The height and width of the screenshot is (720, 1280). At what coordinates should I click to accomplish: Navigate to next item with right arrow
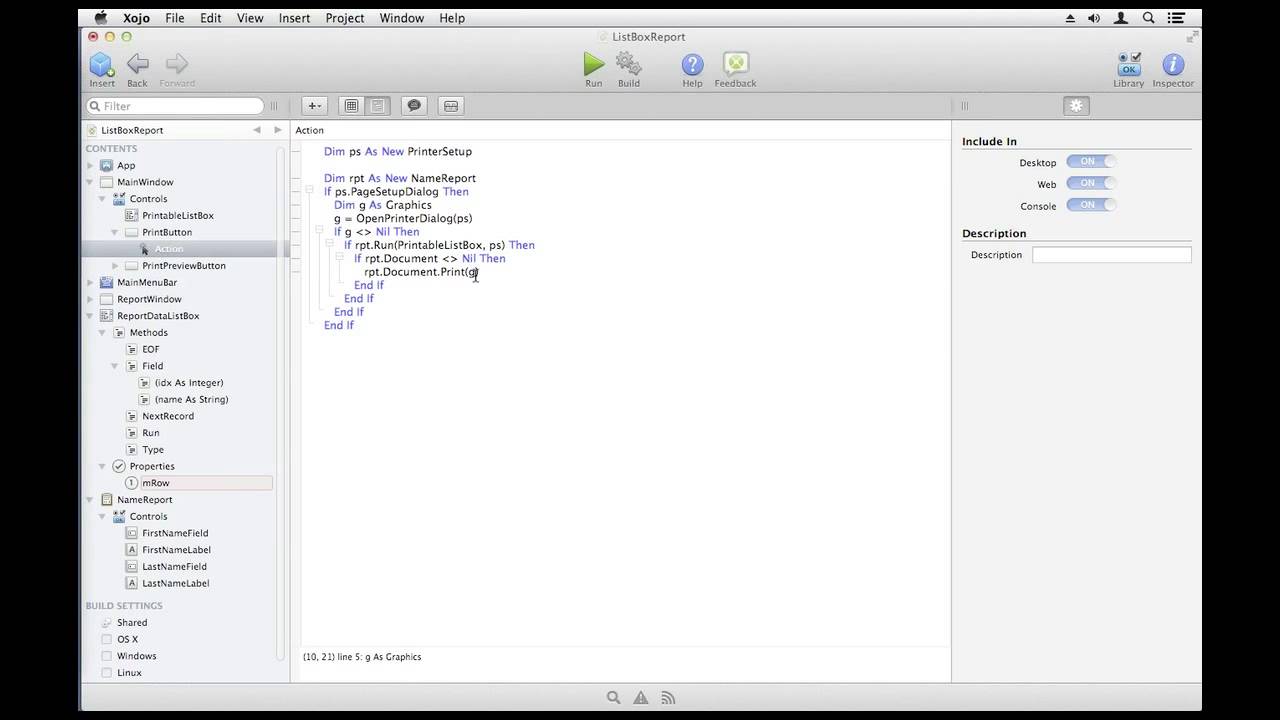(x=278, y=130)
